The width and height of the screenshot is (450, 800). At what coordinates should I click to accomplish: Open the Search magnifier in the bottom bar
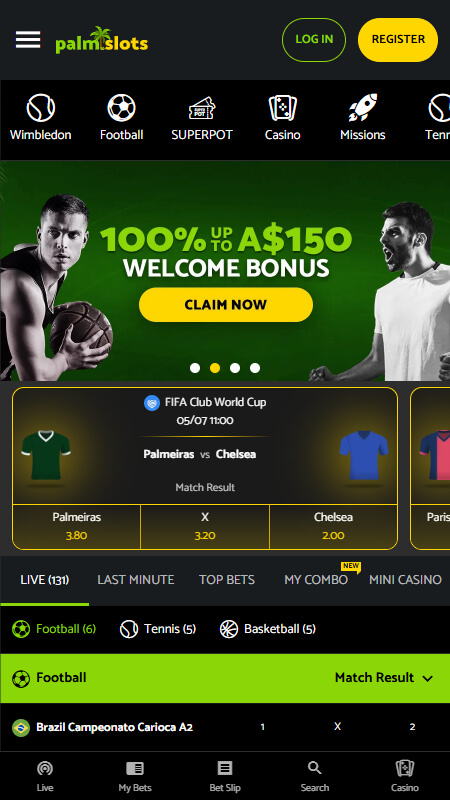(315, 768)
